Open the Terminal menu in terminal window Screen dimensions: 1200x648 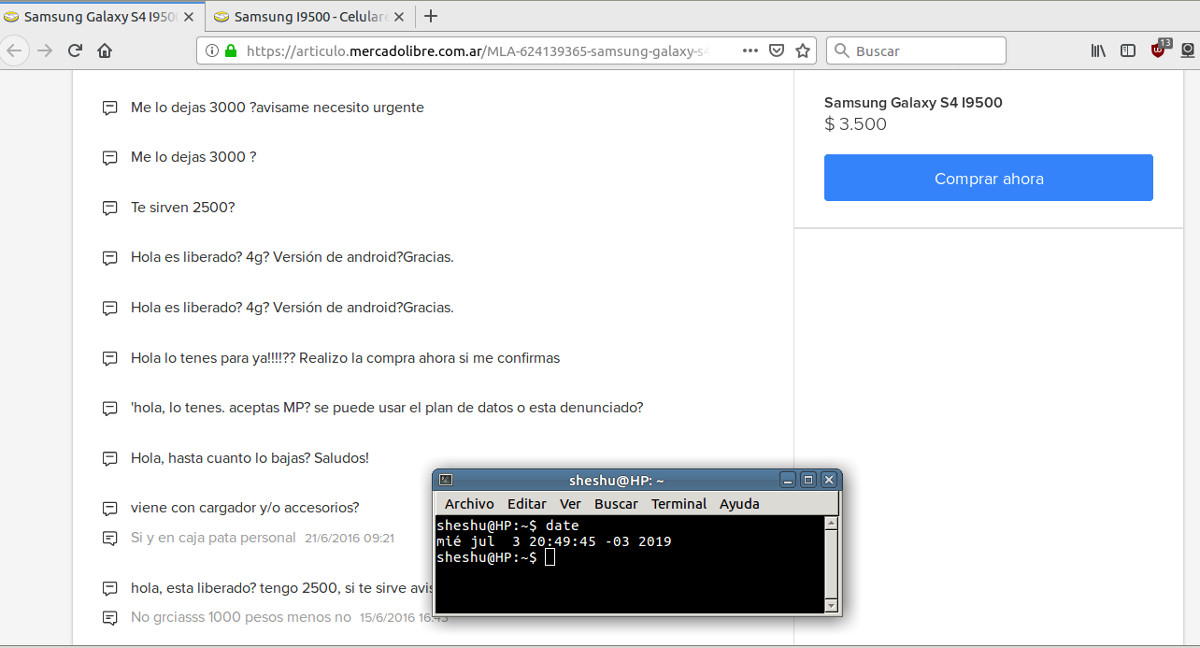click(679, 504)
